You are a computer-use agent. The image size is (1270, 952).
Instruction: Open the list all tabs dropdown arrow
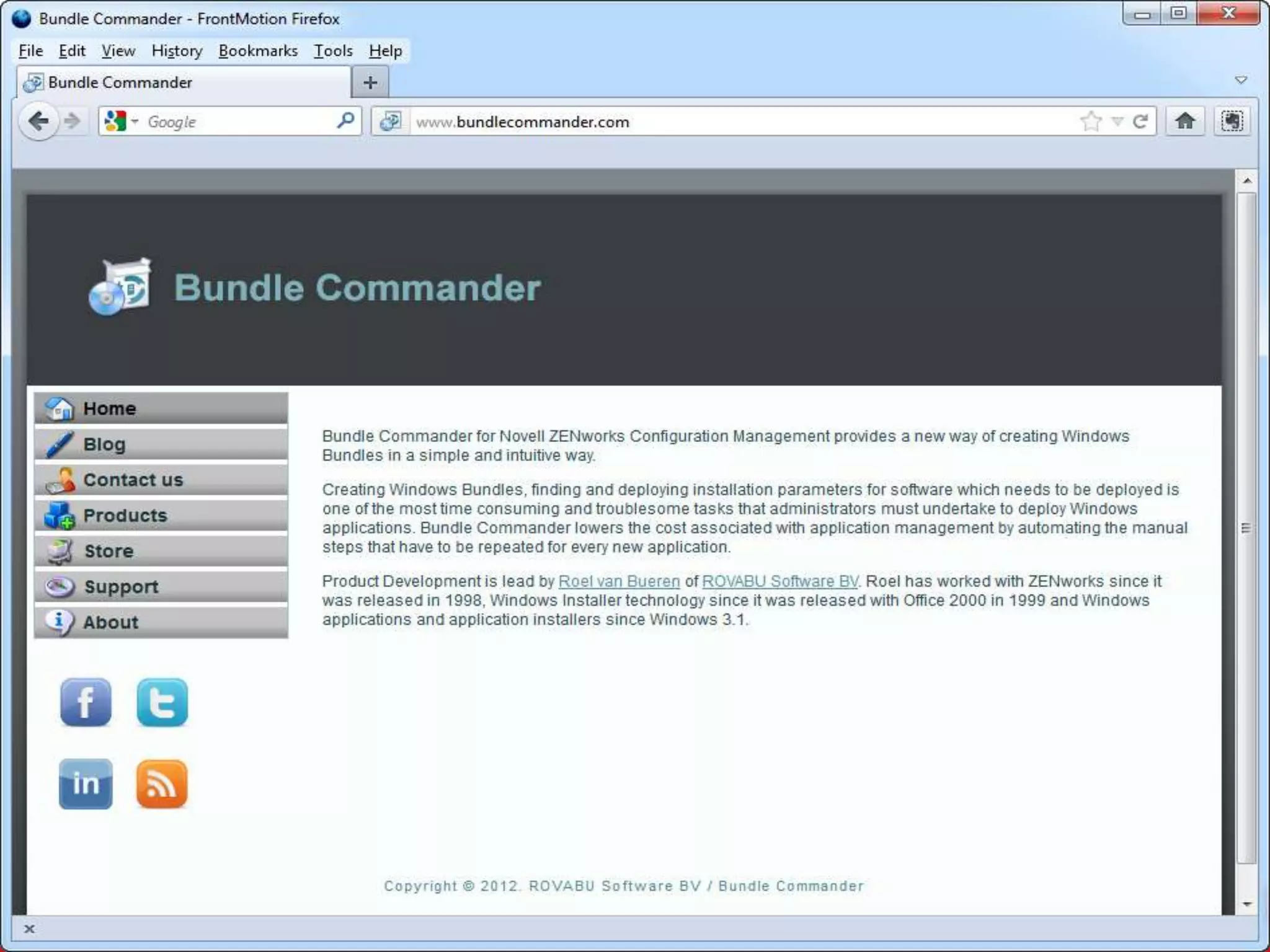[1241, 81]
